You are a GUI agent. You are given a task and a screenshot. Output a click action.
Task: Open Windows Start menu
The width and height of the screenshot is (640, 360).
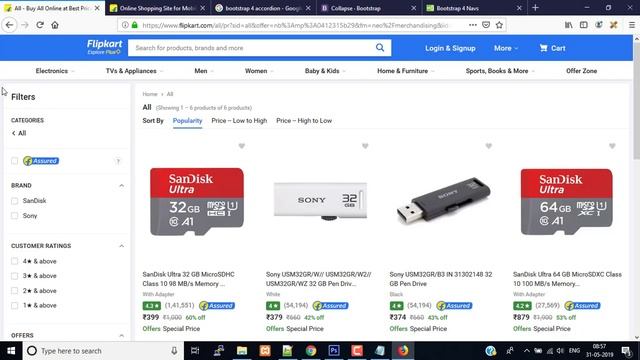coord(11,351)
